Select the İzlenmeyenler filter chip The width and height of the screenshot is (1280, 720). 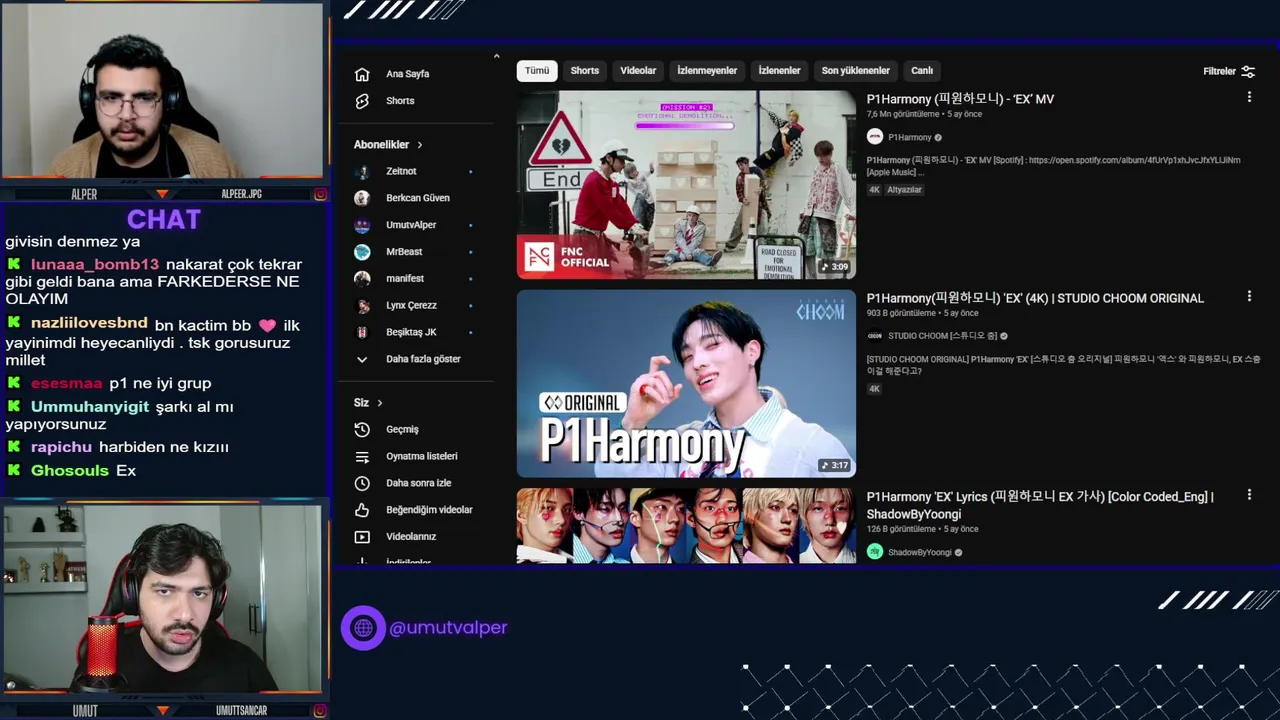(x=707, y=71)
